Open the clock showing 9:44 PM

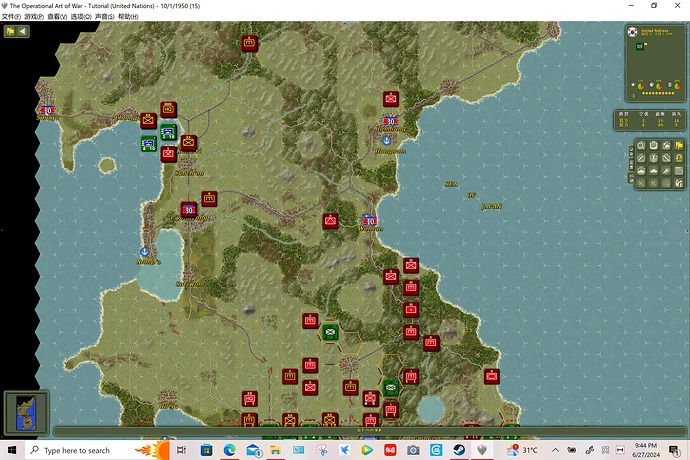646,450
